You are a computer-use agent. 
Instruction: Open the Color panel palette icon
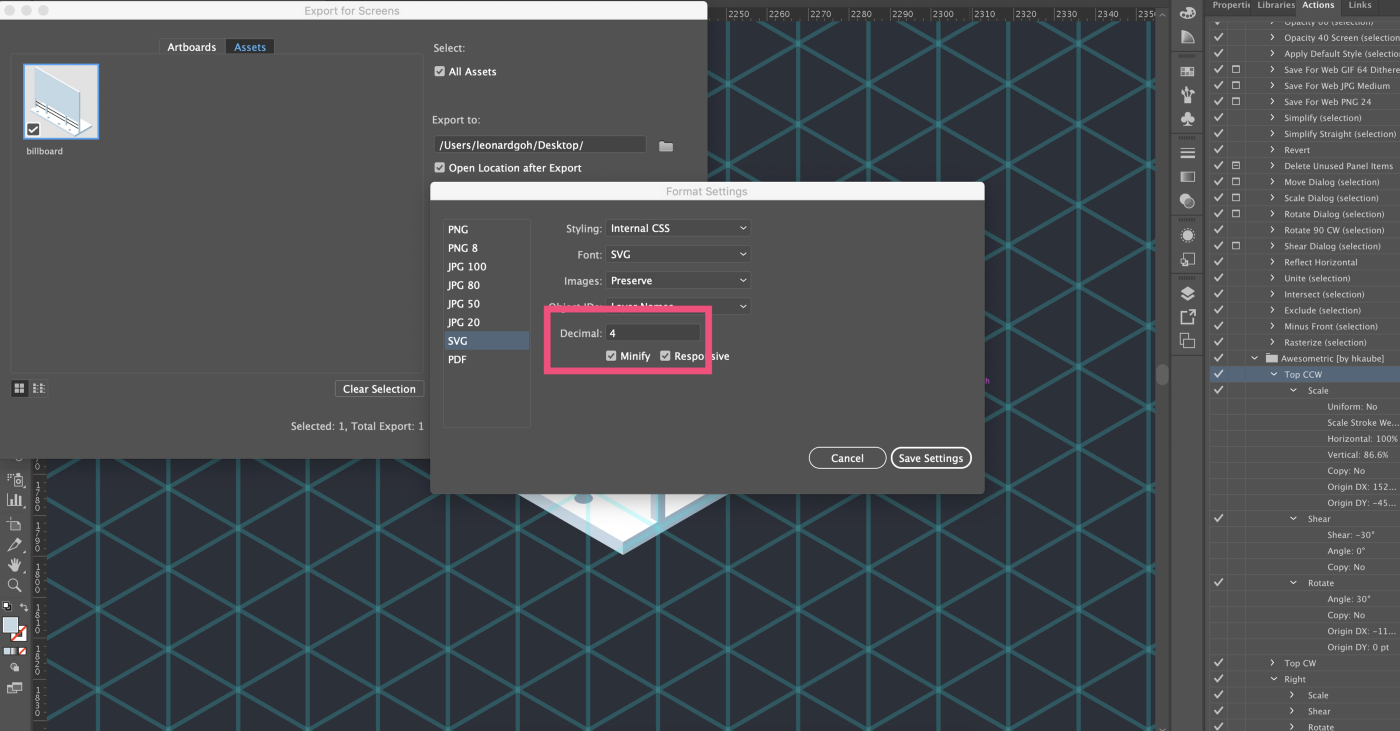[x=1187, y=14]
